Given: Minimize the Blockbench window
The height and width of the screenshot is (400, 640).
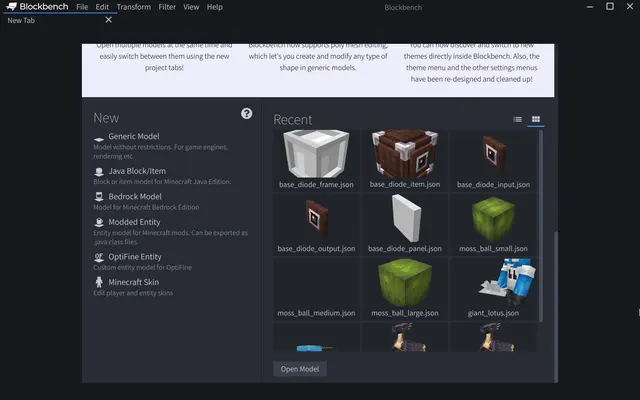Looking at the screenshot, I should (x=590, y=7).
